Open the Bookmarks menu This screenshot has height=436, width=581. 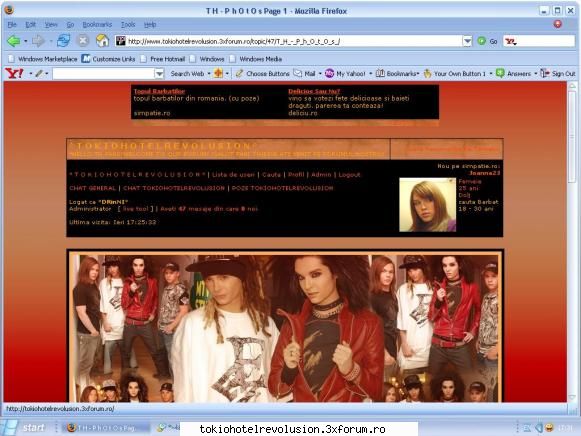click(x=97, y=24)
